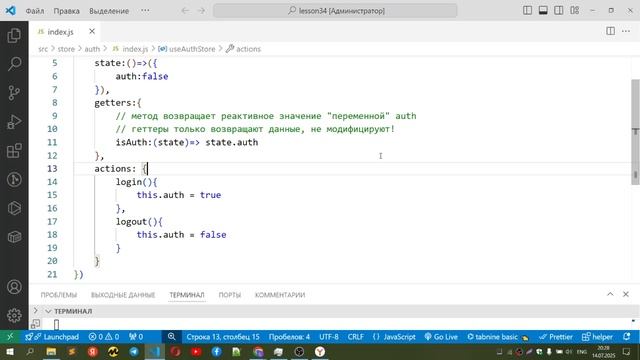Image resolution: width=640 pixels, height=360 pixels.
Task: Open the editor More Actions menu
Action: point(626,31)
